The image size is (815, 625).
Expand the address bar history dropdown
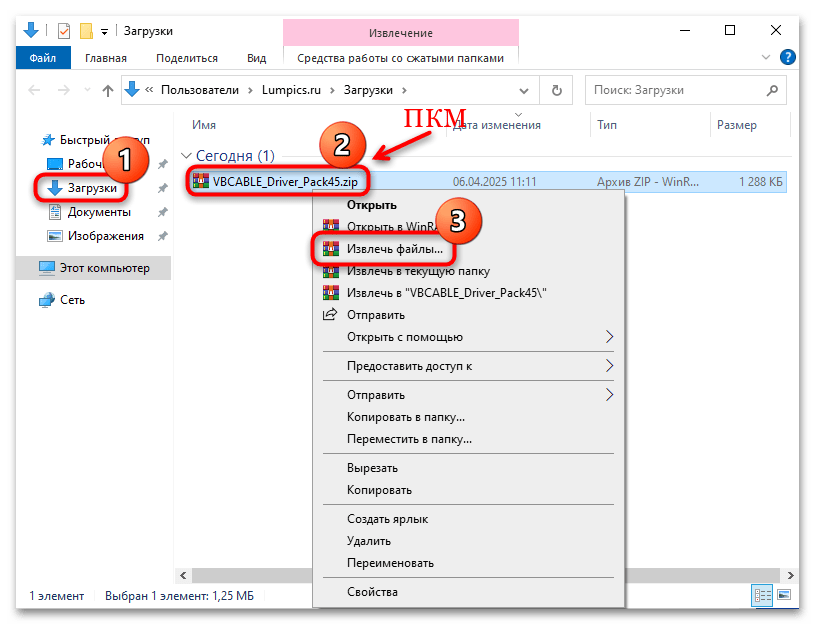click(x=524, y=90)
